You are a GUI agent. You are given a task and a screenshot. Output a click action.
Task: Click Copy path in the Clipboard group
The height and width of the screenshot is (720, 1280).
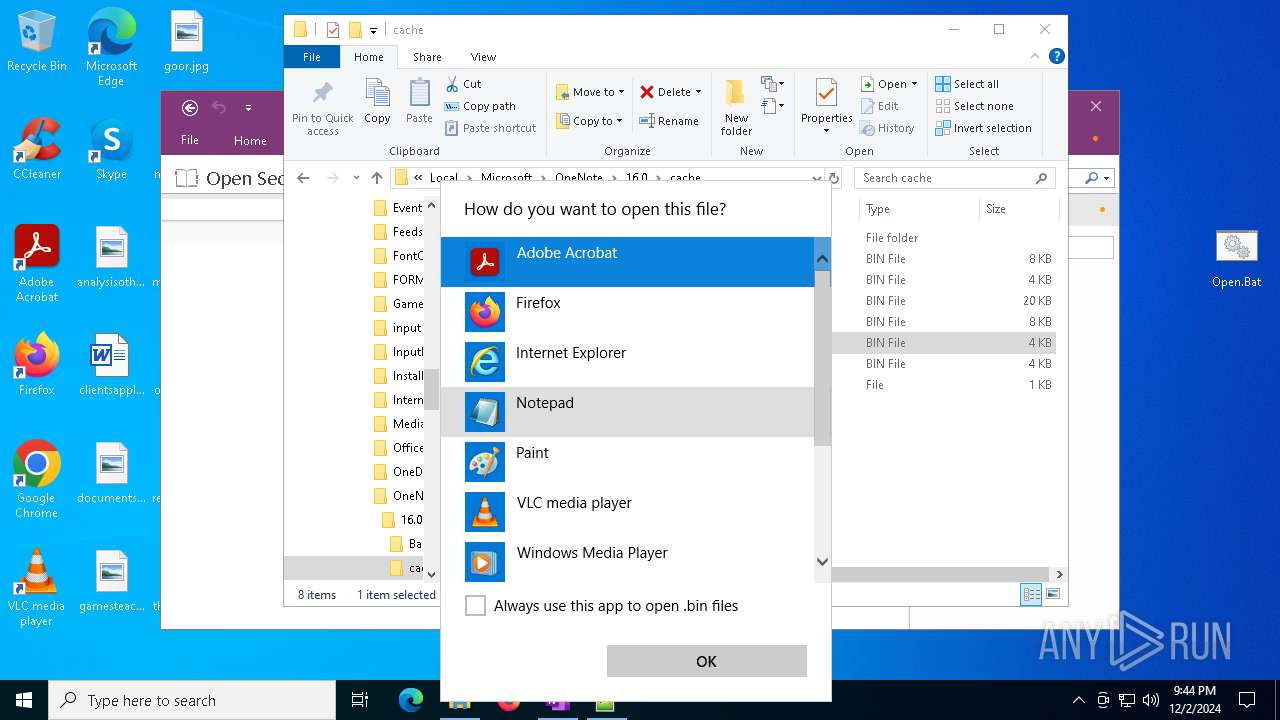480,106
